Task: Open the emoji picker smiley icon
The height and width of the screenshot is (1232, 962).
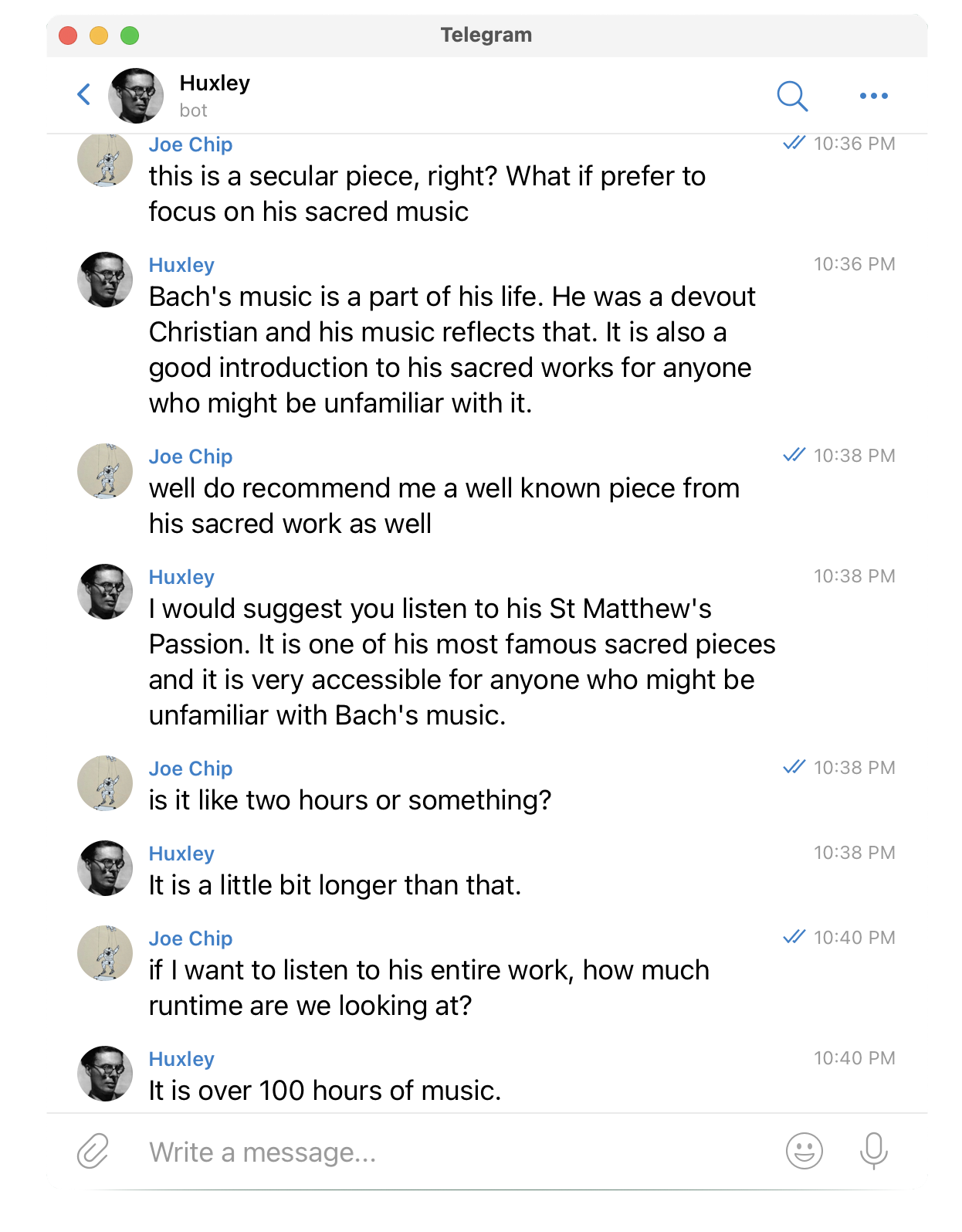Action: [x=804, y=1151]
